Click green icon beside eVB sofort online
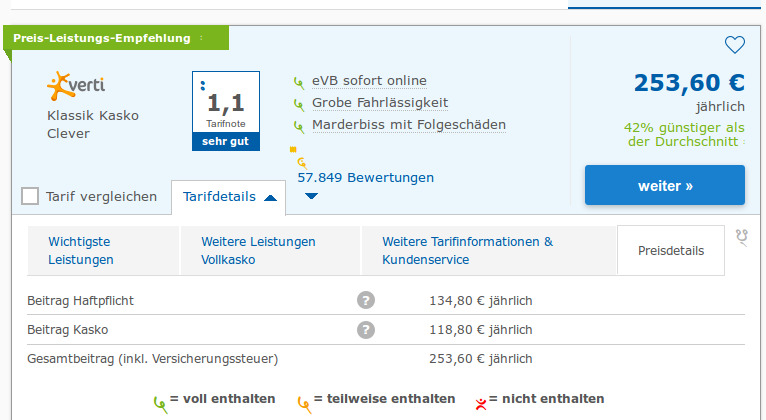This screenshot has width=766, height=420. [298, 82]
